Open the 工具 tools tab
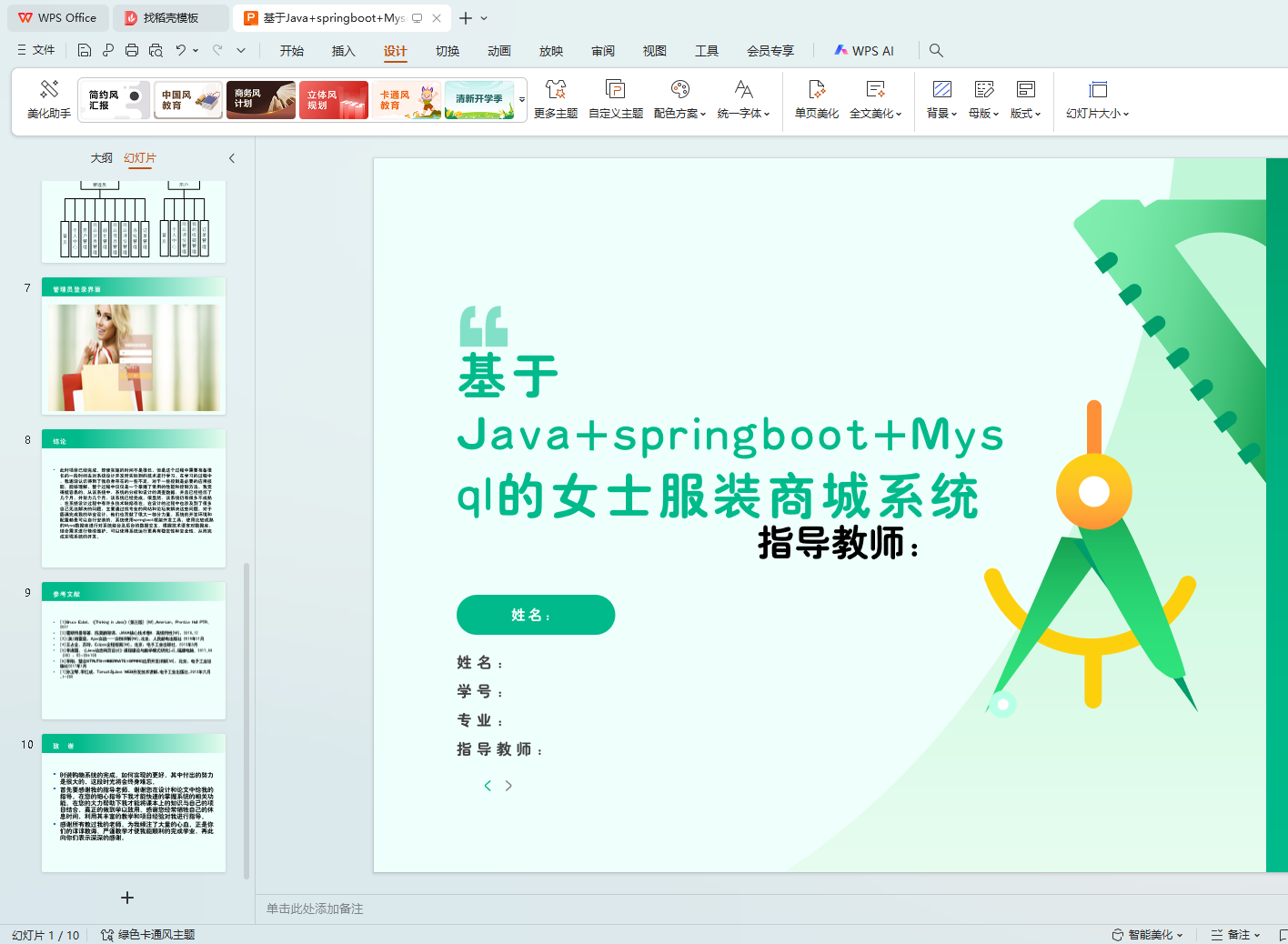Viewport: 1288px width, 944px height. click(707, 51)
